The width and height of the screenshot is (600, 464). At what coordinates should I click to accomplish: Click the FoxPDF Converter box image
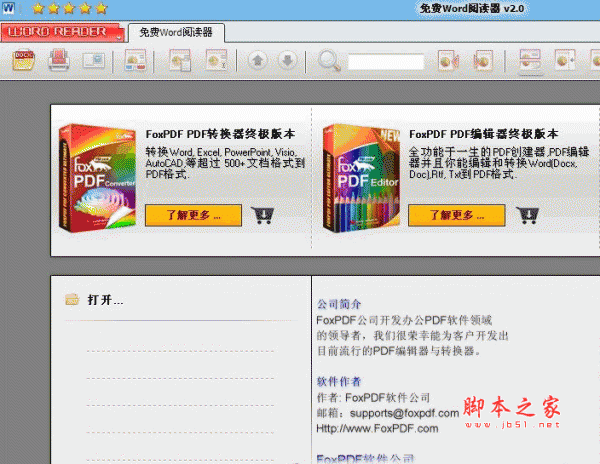pos(98,178)
